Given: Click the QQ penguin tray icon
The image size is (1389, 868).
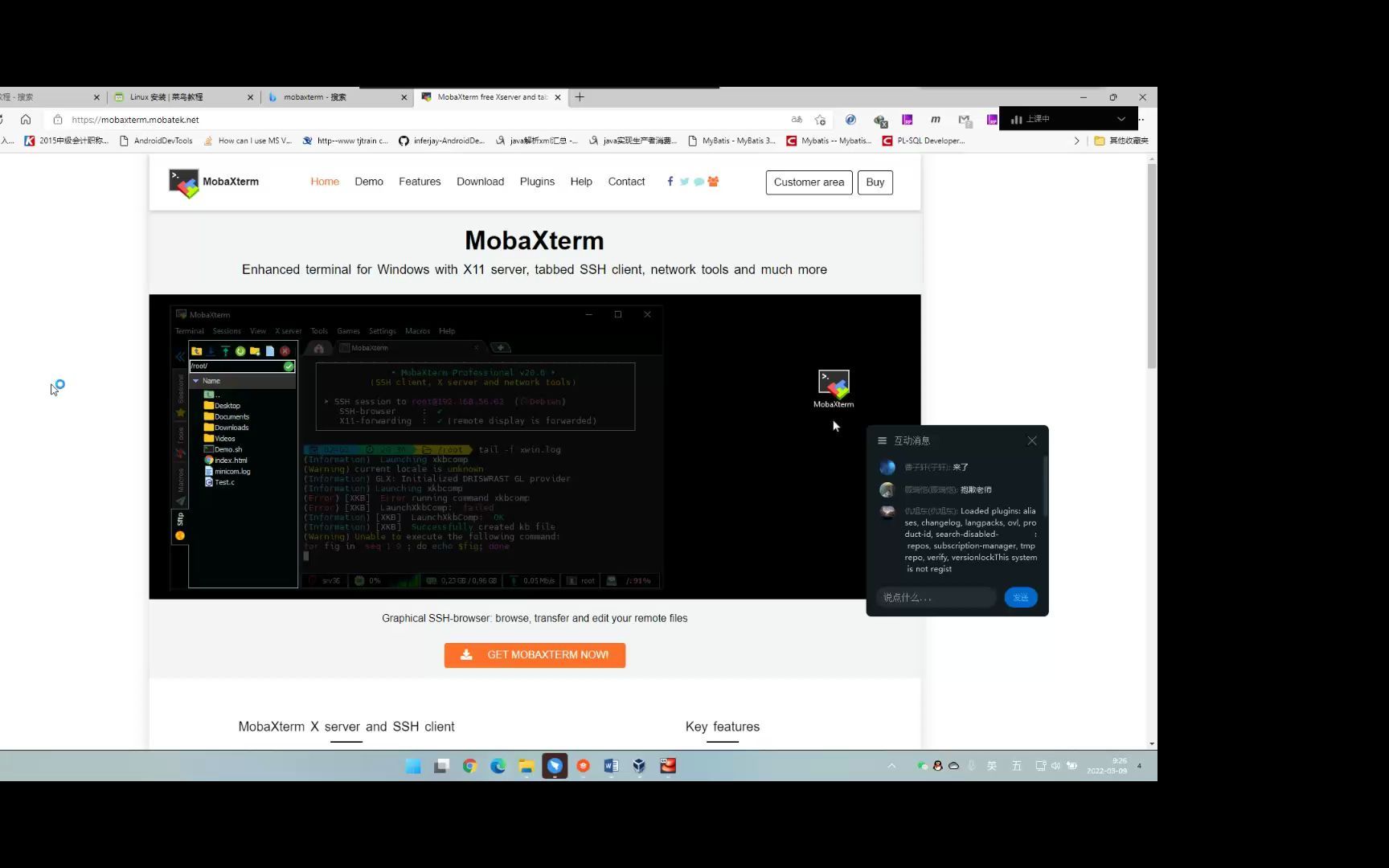Looking at the screenshot, I should pos(937,766).
